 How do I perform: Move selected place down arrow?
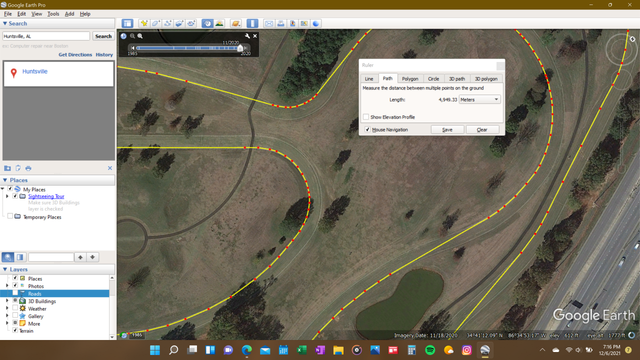click(93, 257)
